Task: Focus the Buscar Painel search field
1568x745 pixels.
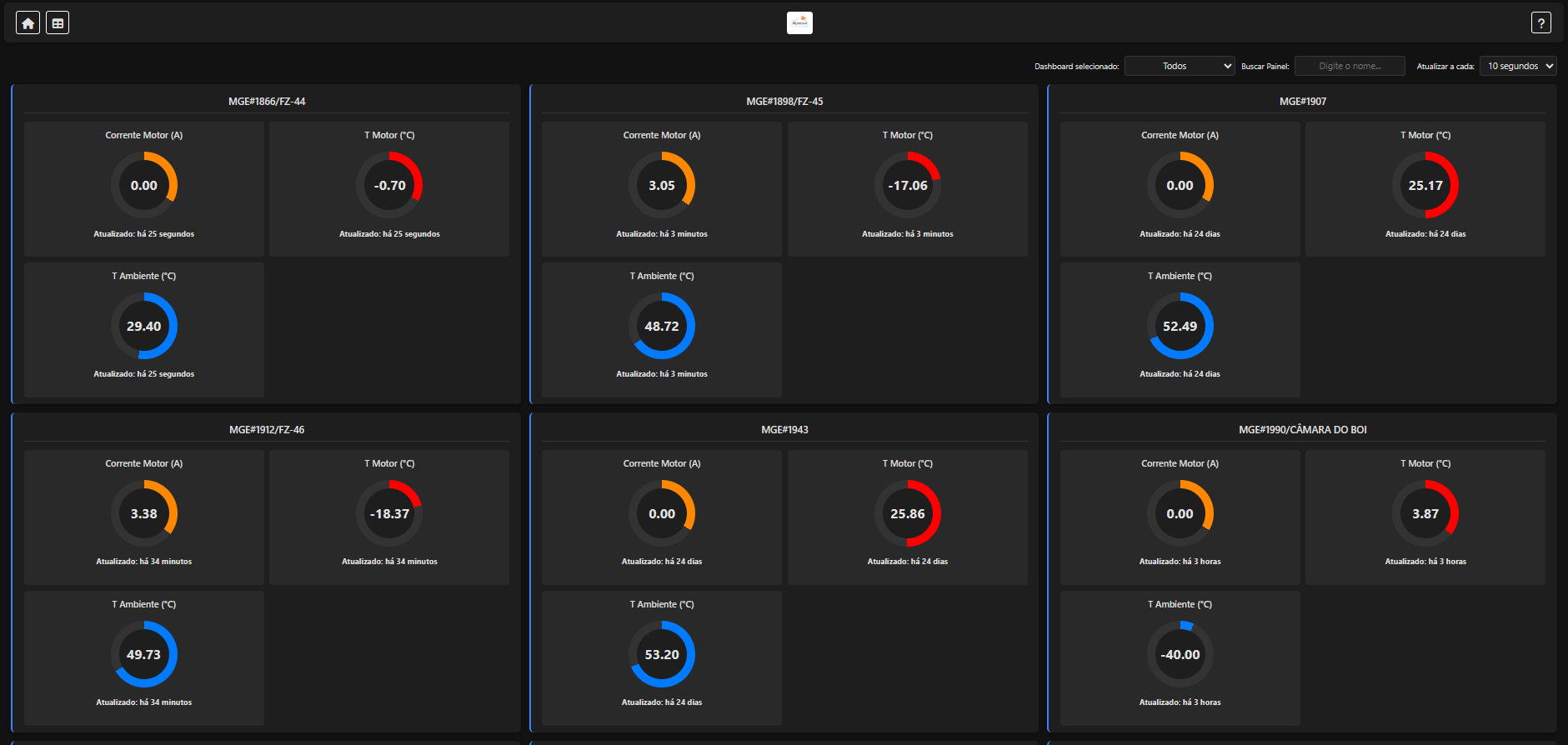Action: click(x=1350, y=66)
